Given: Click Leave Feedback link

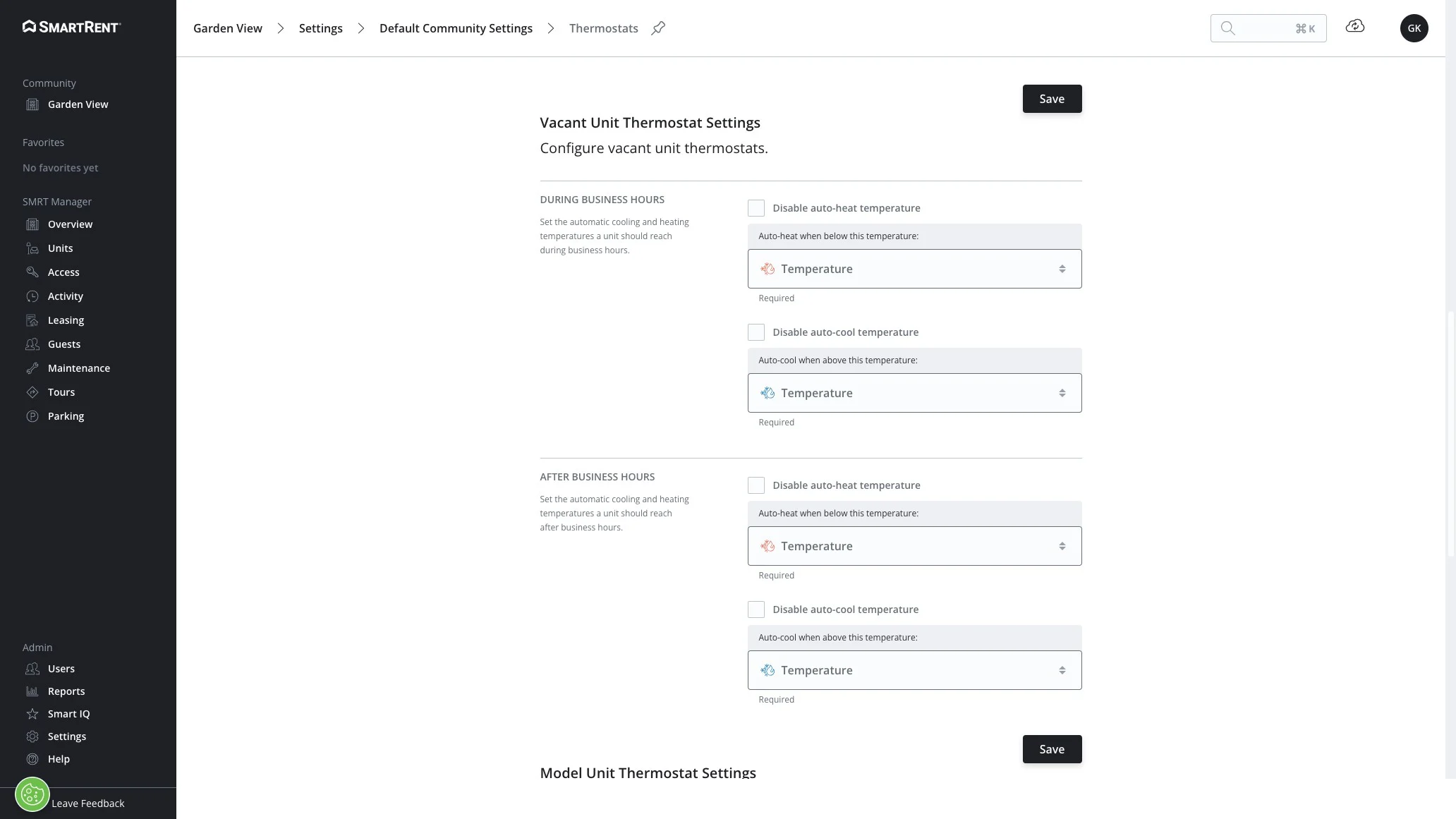Looking at the screenshot, I should pos(87,803).
